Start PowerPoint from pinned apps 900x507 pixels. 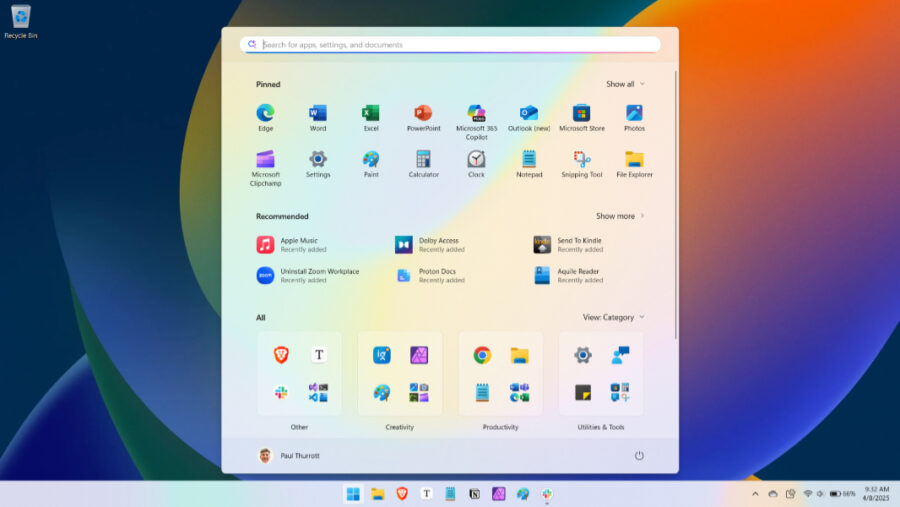(x=424, y=118)
